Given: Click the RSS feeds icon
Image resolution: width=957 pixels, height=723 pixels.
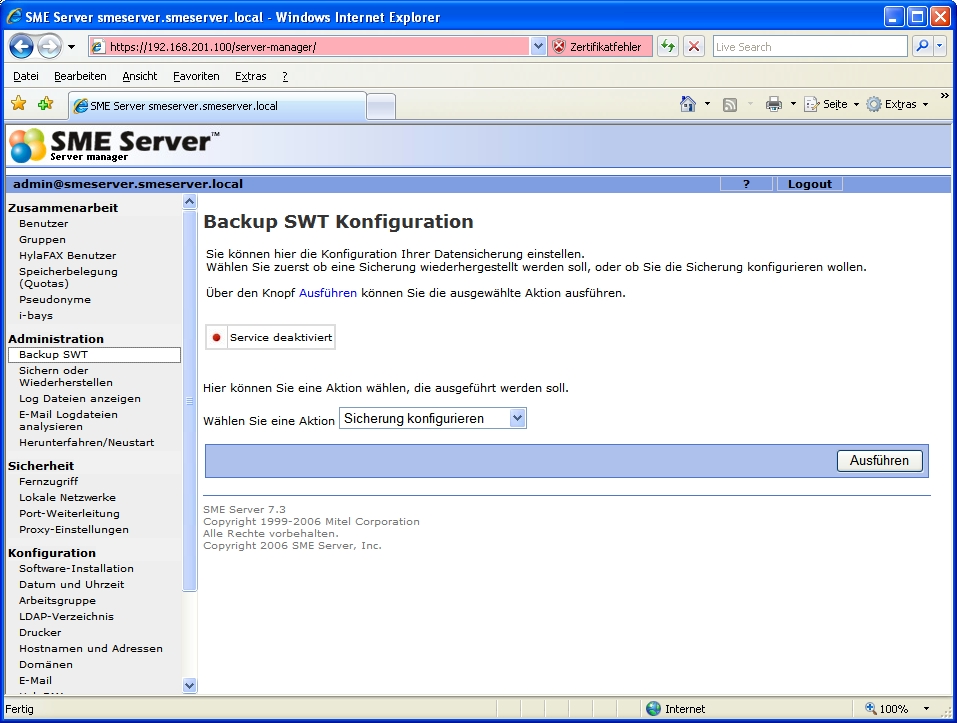Looking at the screenshot, I should (729, 105).
